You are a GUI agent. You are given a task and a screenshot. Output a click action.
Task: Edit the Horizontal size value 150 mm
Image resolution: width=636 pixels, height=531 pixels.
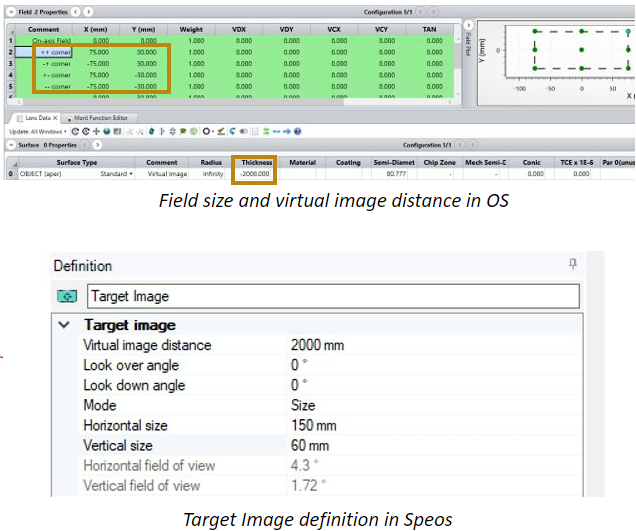(434, 425)
